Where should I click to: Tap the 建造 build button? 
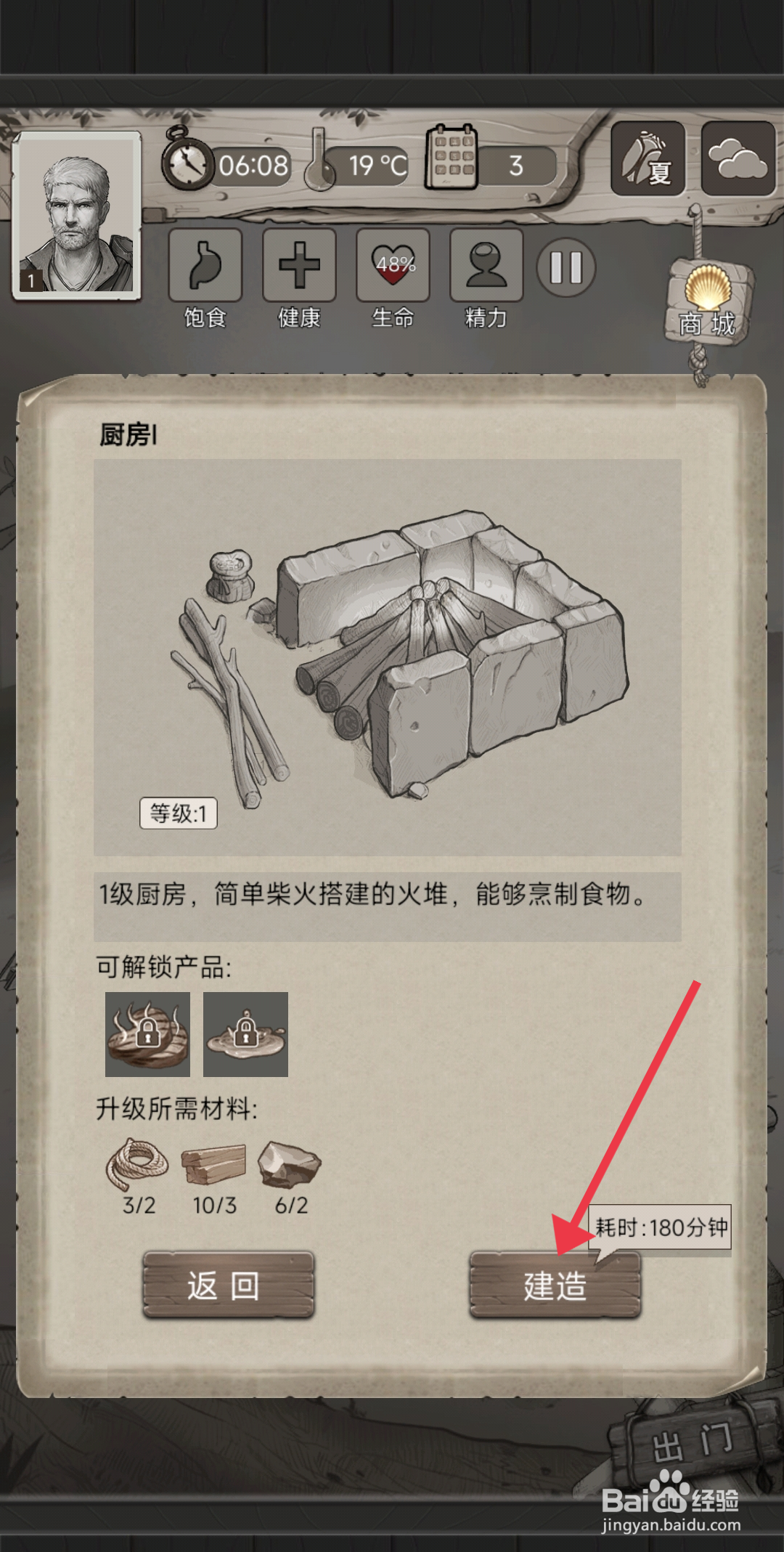pos(555,1285)
